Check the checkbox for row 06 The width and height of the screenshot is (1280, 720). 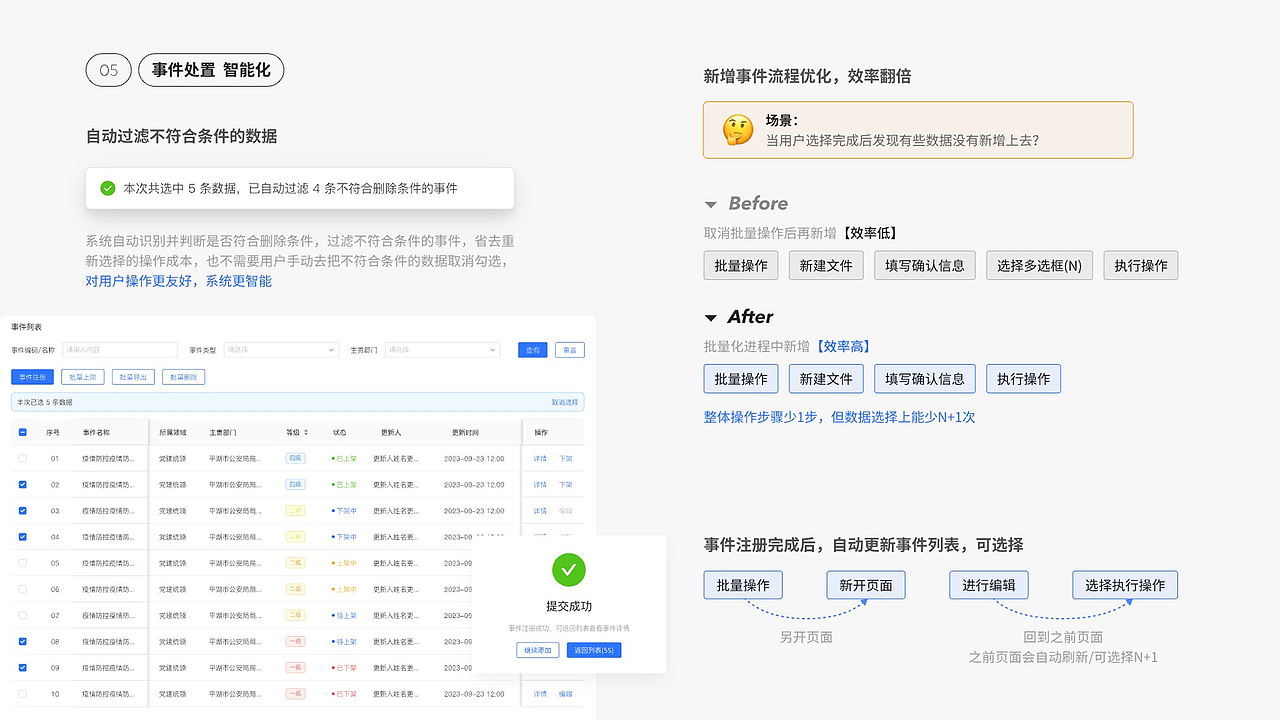(x=23, y=589)
